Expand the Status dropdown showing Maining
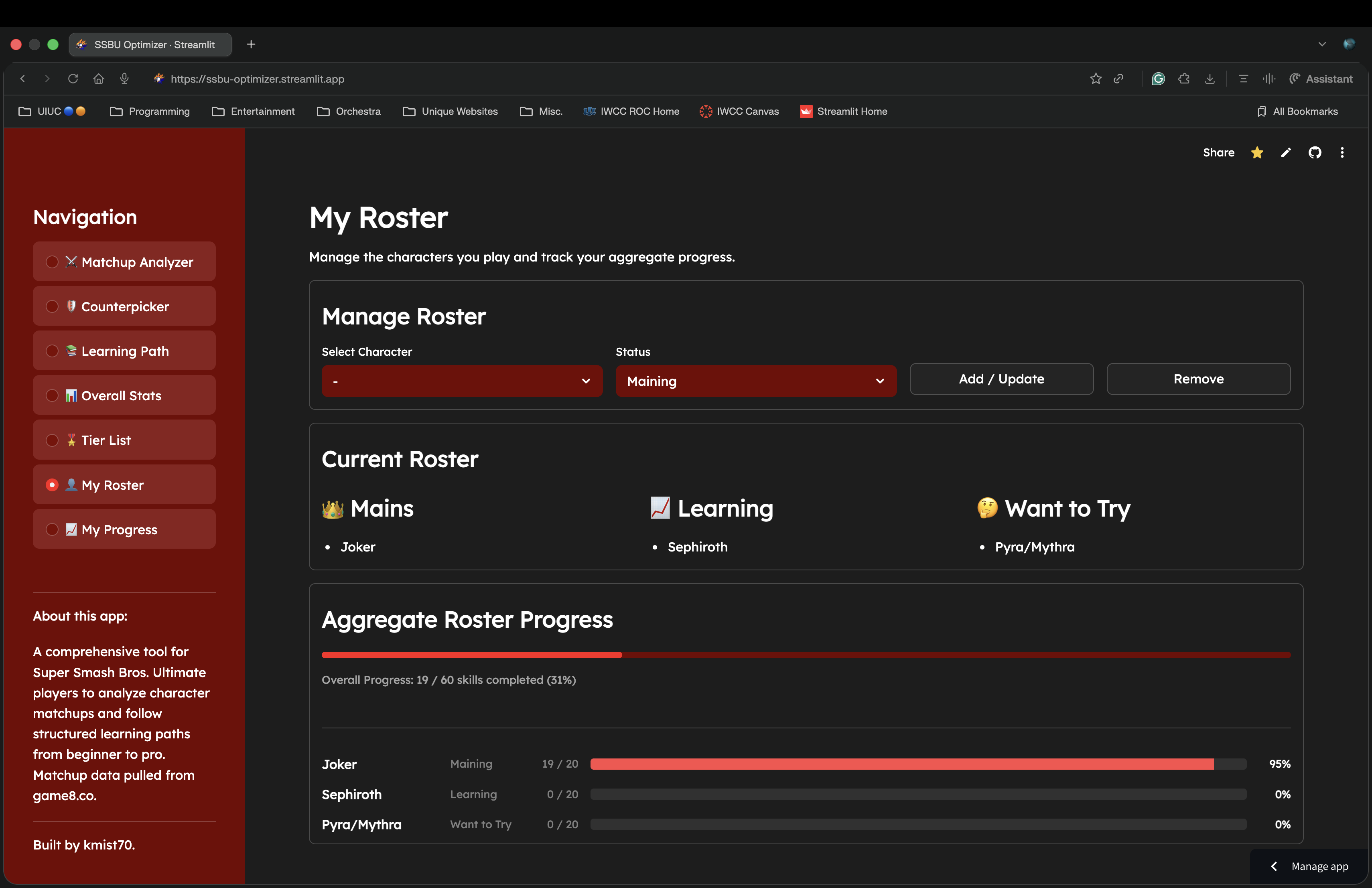The height and width of the screenshot is (888, 1372). [x=756, y=381]
